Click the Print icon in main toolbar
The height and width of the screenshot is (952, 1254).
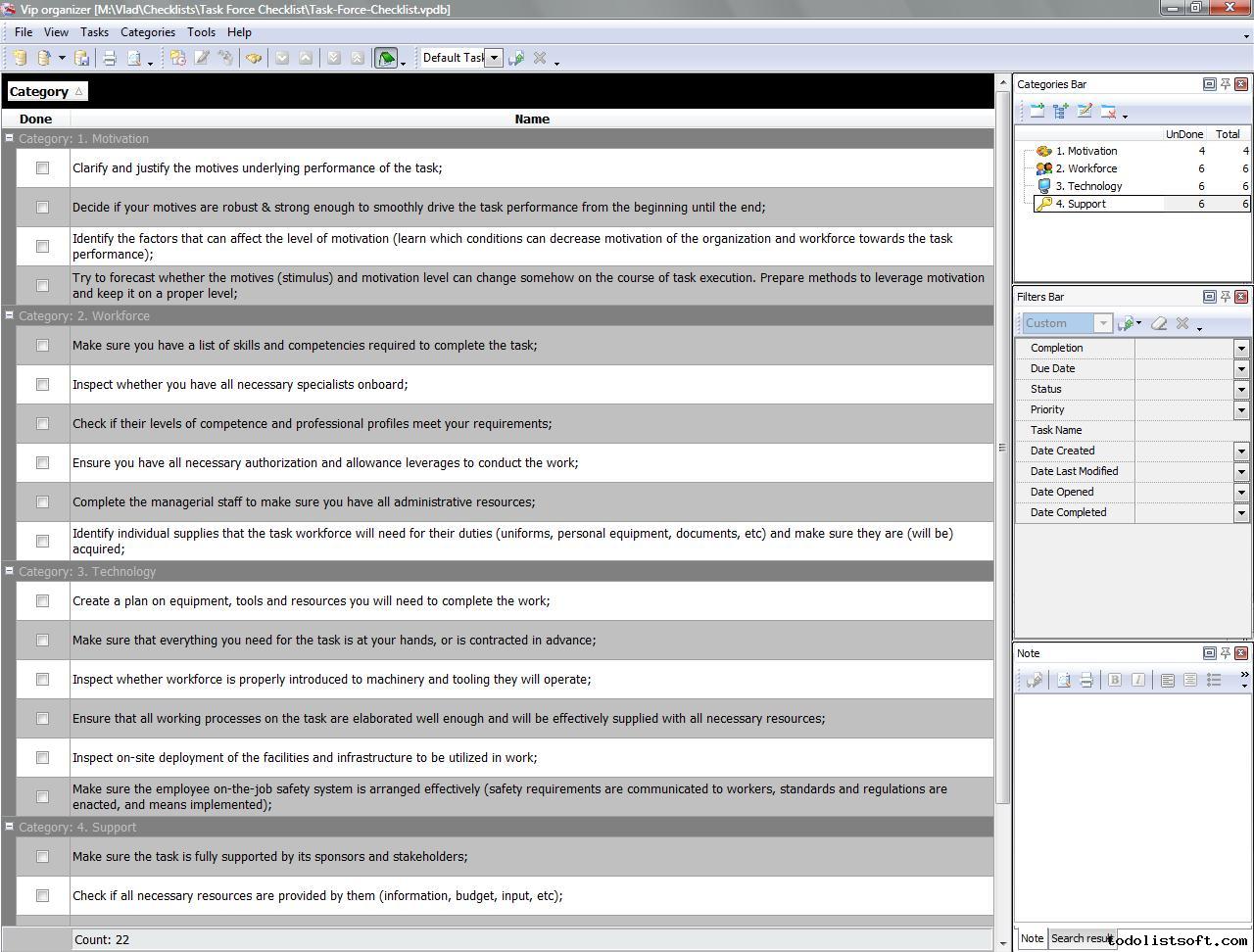[x=110, y=58]
